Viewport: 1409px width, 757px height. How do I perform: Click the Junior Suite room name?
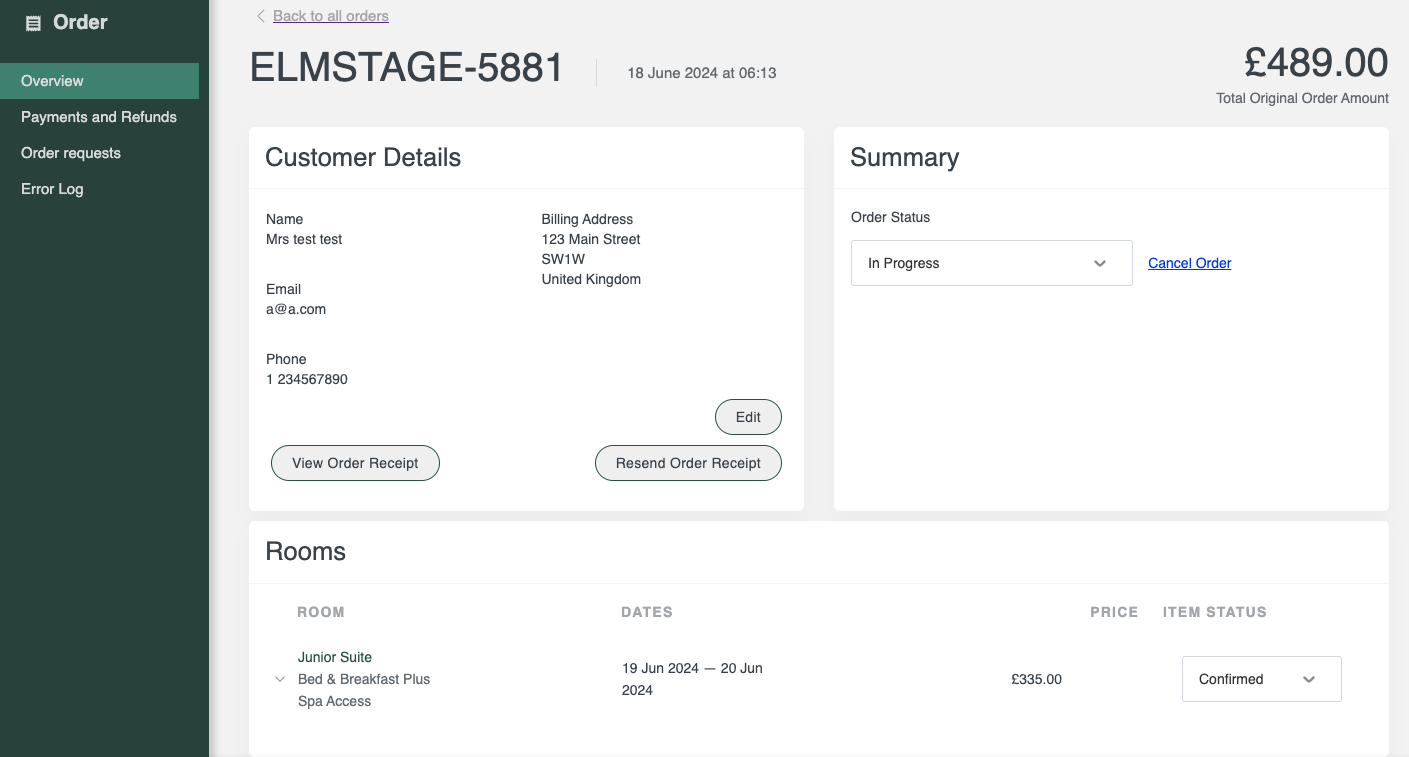335,657
